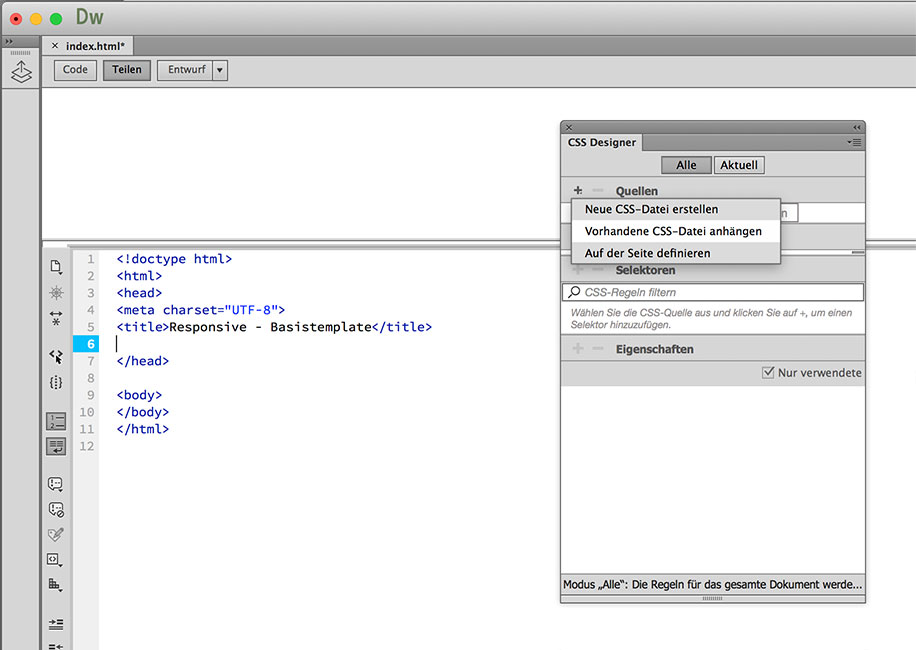Click the CSS-Regeln filtern search field
This screenshot has height=650, width=916.
[x=712, y=293]
